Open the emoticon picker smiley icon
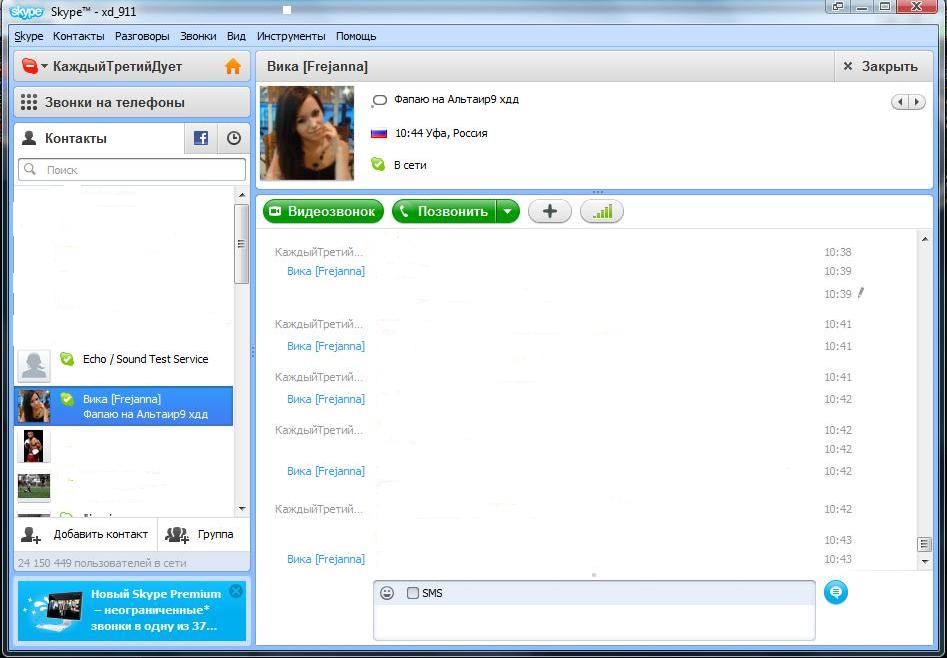Screen dimensions: 947x658 click(387, 593)
